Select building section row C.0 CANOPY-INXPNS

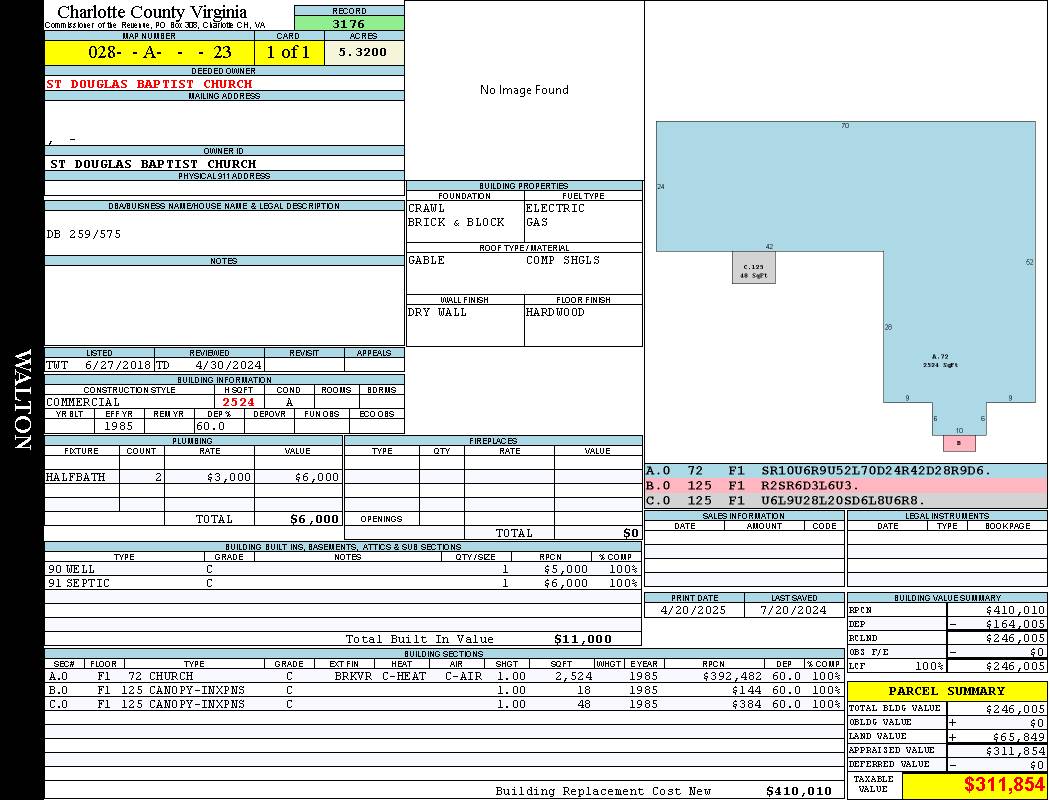[444, 704]
